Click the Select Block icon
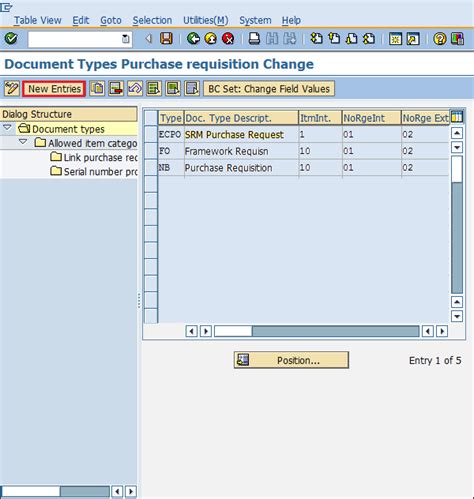The image size is (474, 499). (x=173, y=89)
